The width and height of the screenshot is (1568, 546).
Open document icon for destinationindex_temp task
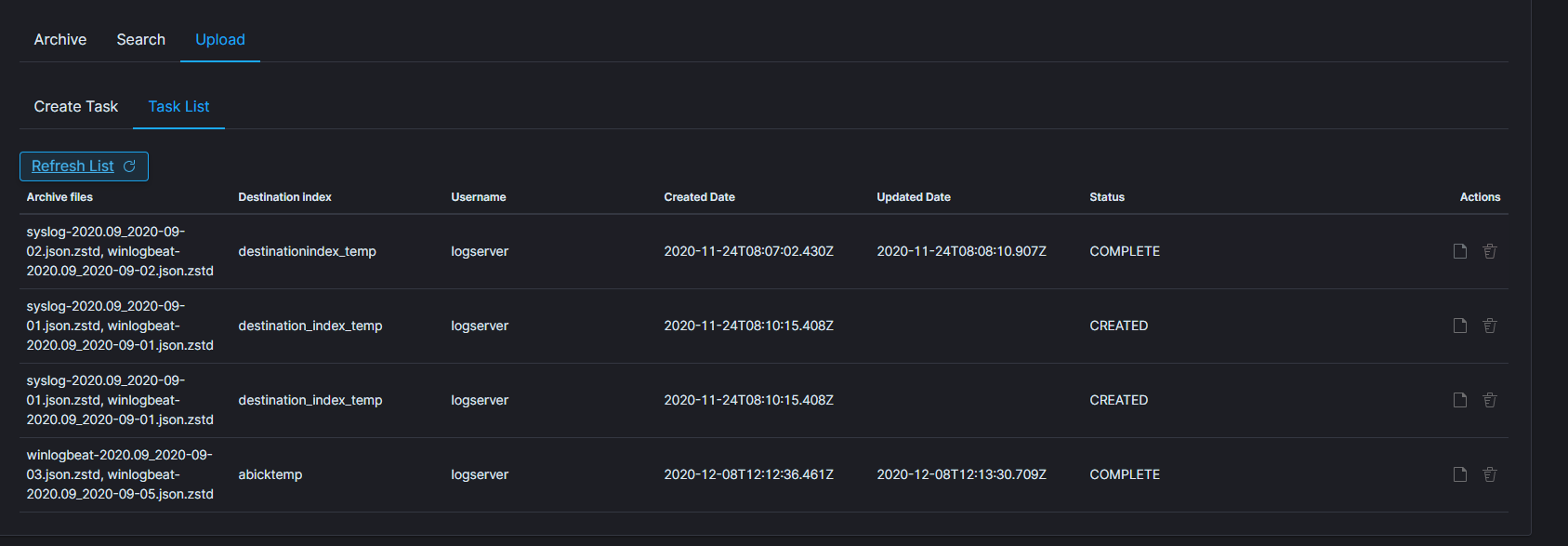coord(1460,251)
